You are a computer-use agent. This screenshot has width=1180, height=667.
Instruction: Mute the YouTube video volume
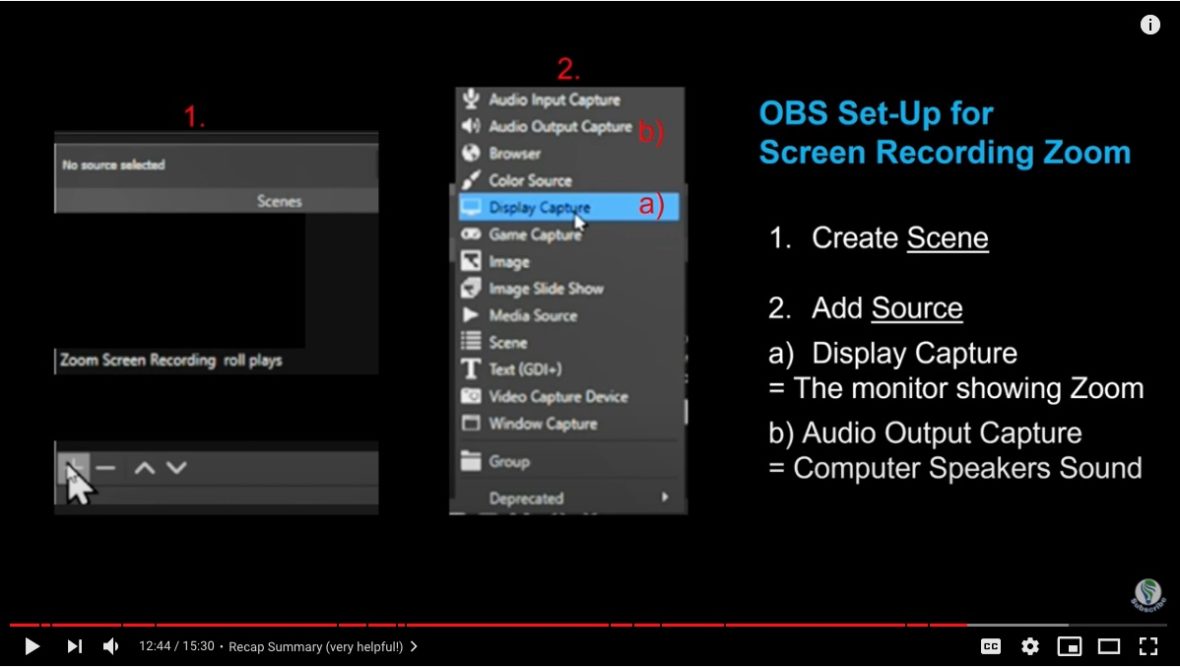tap(110, 646)
